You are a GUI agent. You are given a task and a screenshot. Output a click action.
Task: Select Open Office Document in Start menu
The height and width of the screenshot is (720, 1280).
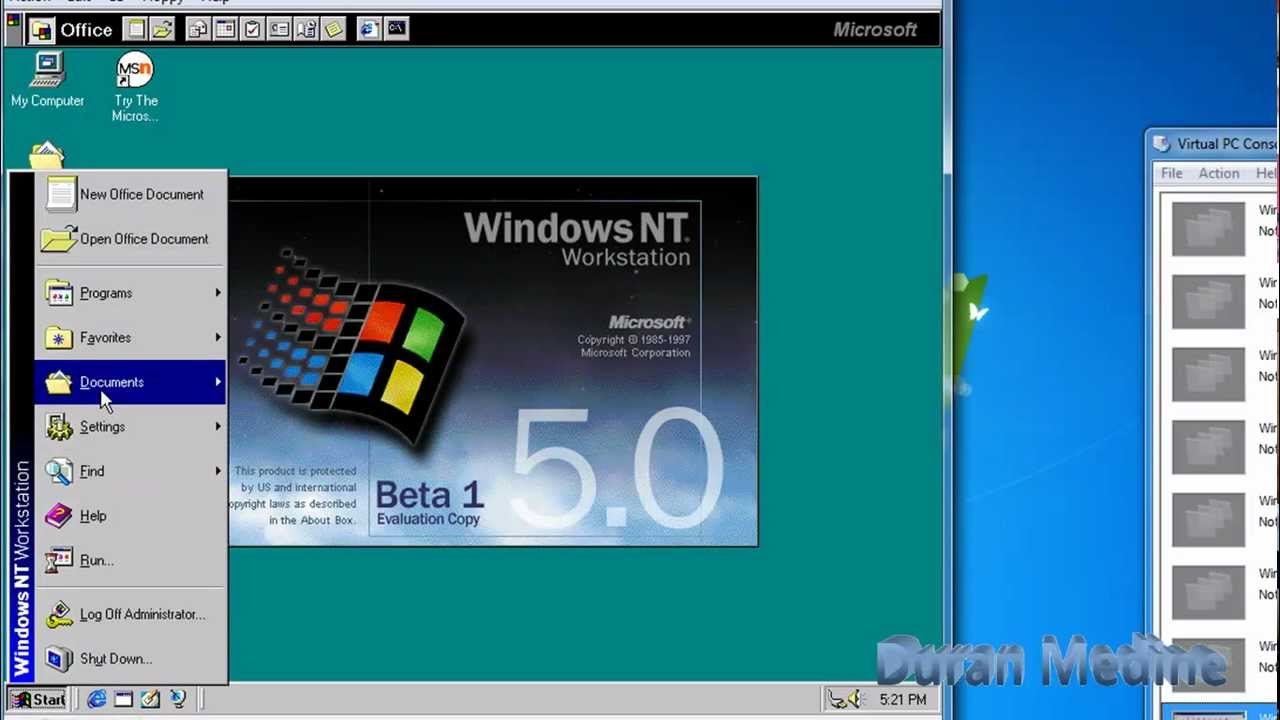pos(131,239)
